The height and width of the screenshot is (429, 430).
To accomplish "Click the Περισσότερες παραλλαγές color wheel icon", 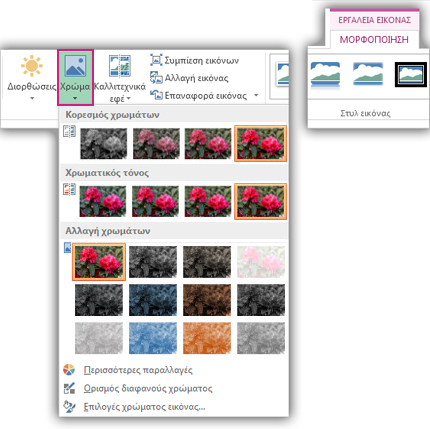I will 69,370.
